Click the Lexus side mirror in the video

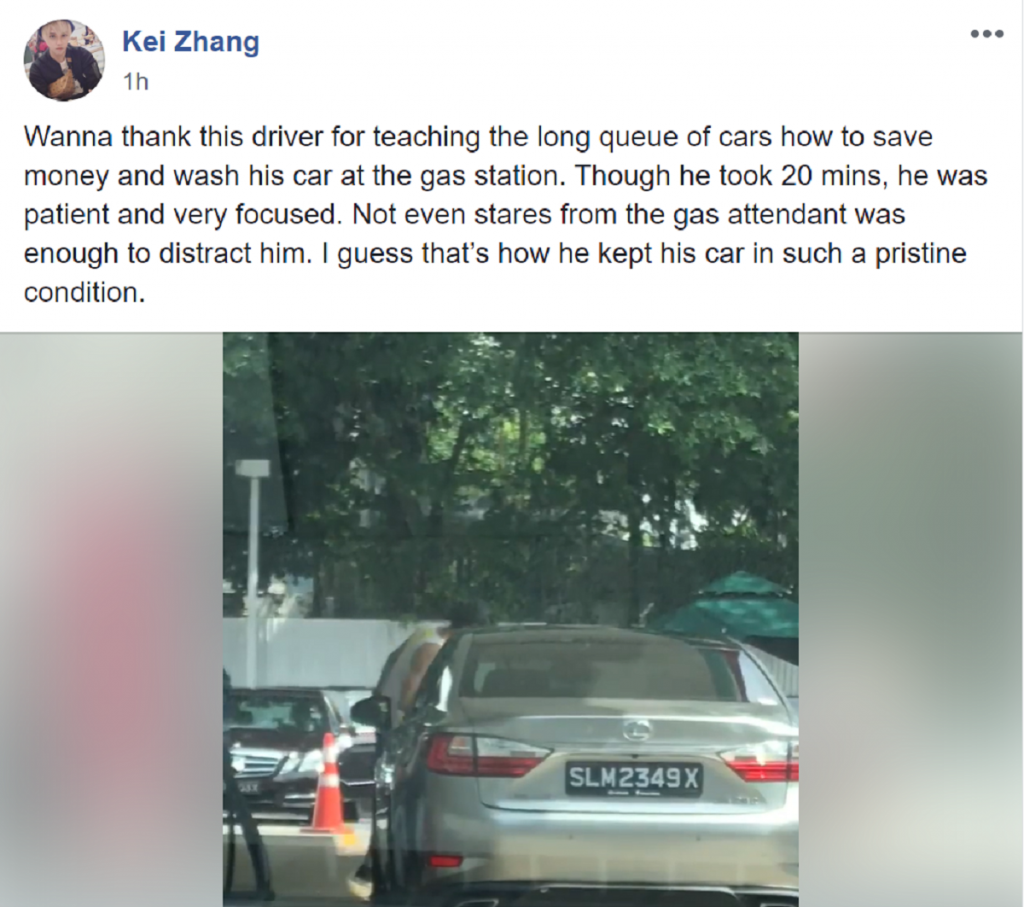(370, 712)
